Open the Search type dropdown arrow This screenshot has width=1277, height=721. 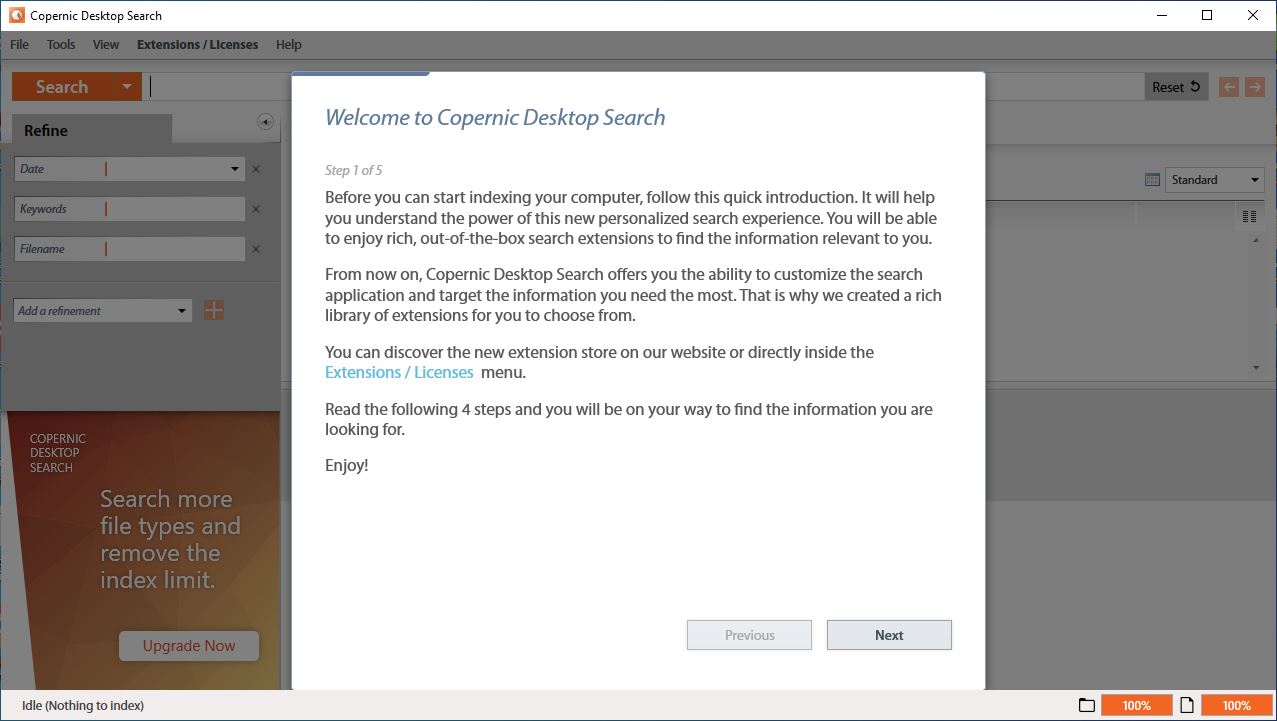coord(127,87)
